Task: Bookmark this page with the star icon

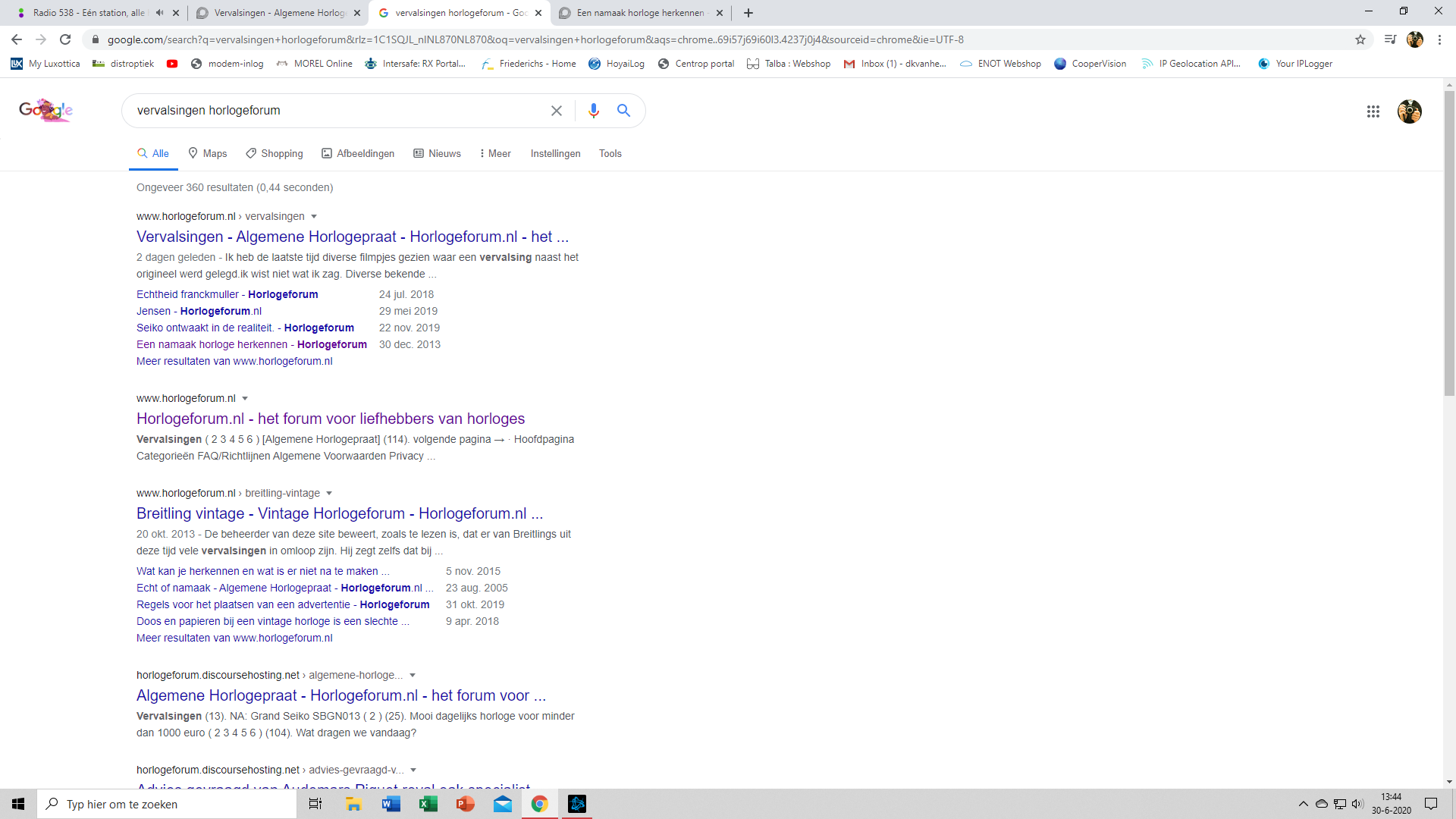Action: click(x=1360, y=39)
